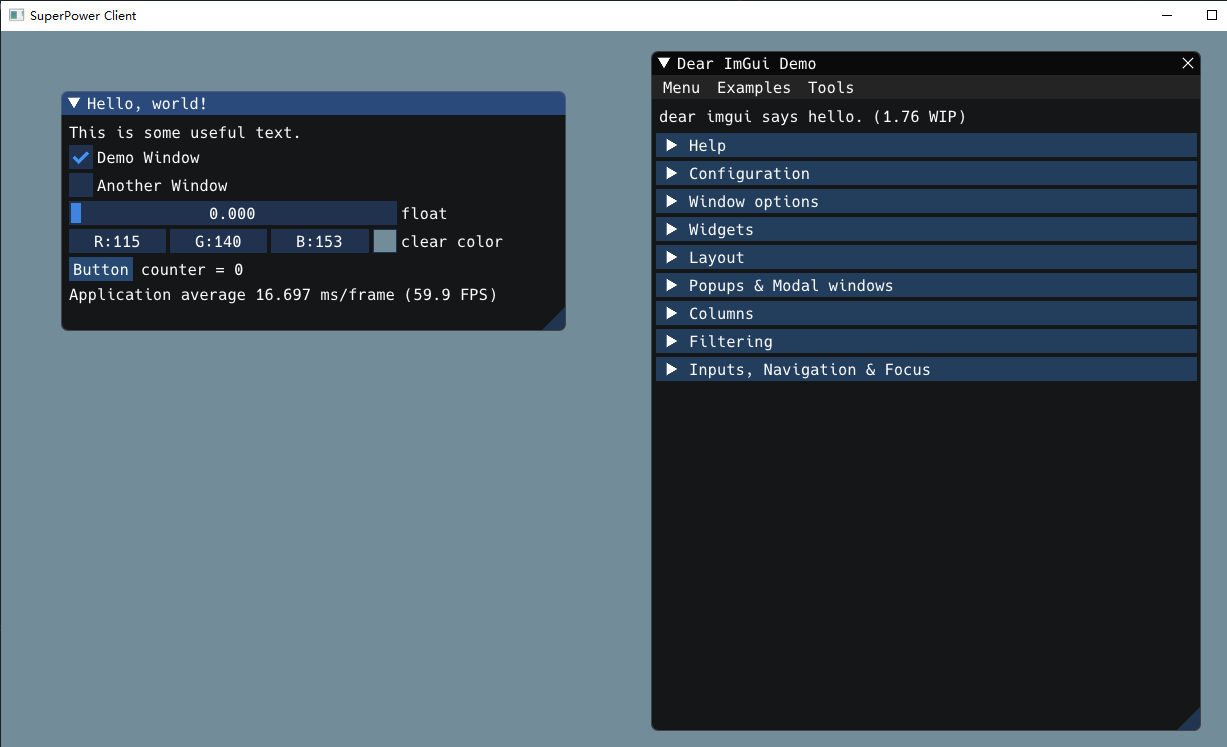This screenshot has width=1227, height=747.
Task: Maximize the SuperPower Client window
Action: 1212,15
